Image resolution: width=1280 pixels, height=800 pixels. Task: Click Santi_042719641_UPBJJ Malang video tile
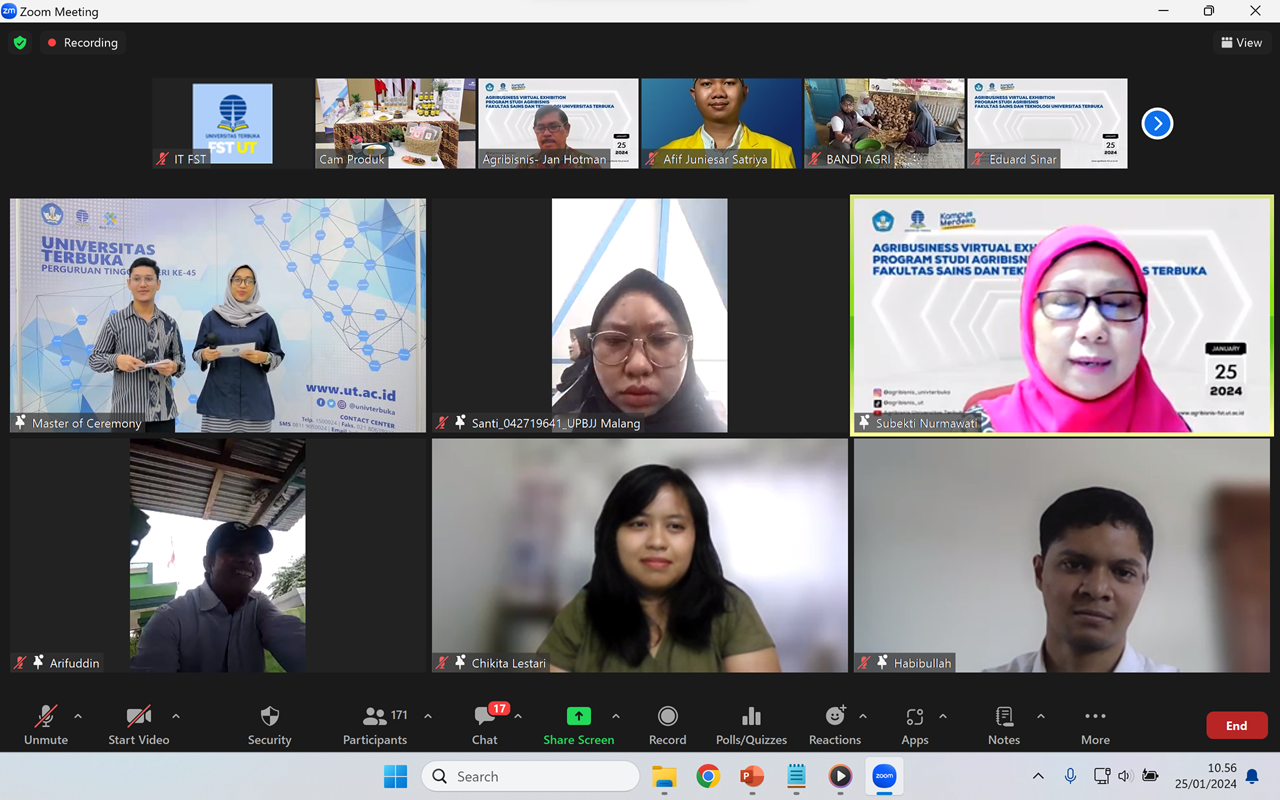[x=640, y=315]
